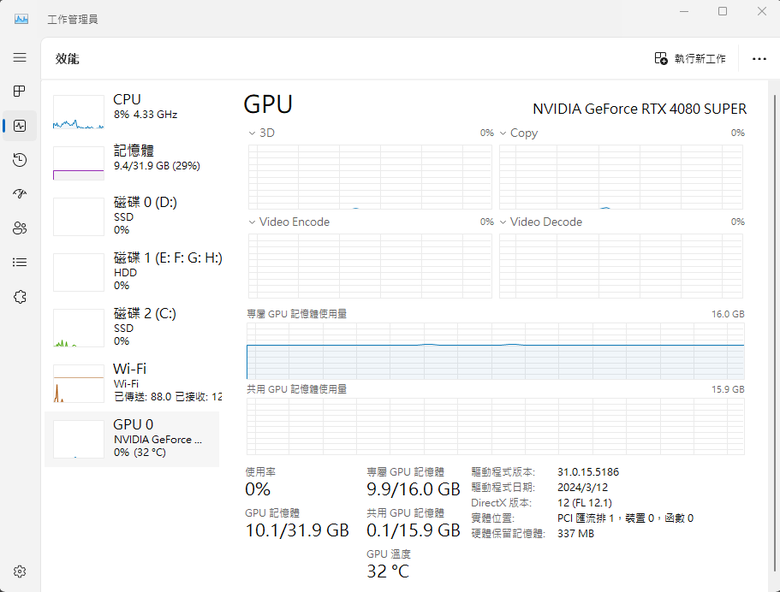Expand the Video Encode engine dropdown
The height and width of the screenshot is (592, 780).
click(252, 222)
